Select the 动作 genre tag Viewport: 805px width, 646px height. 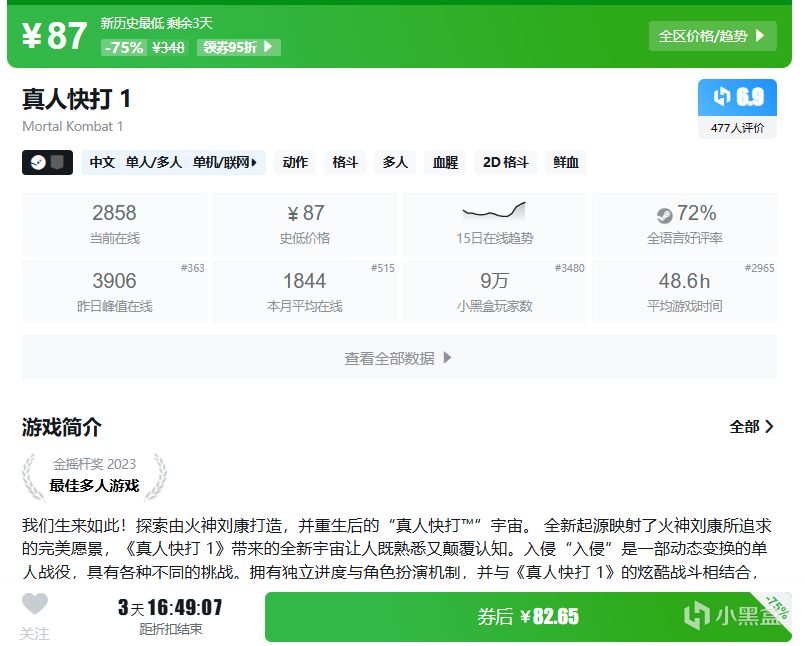295,162
